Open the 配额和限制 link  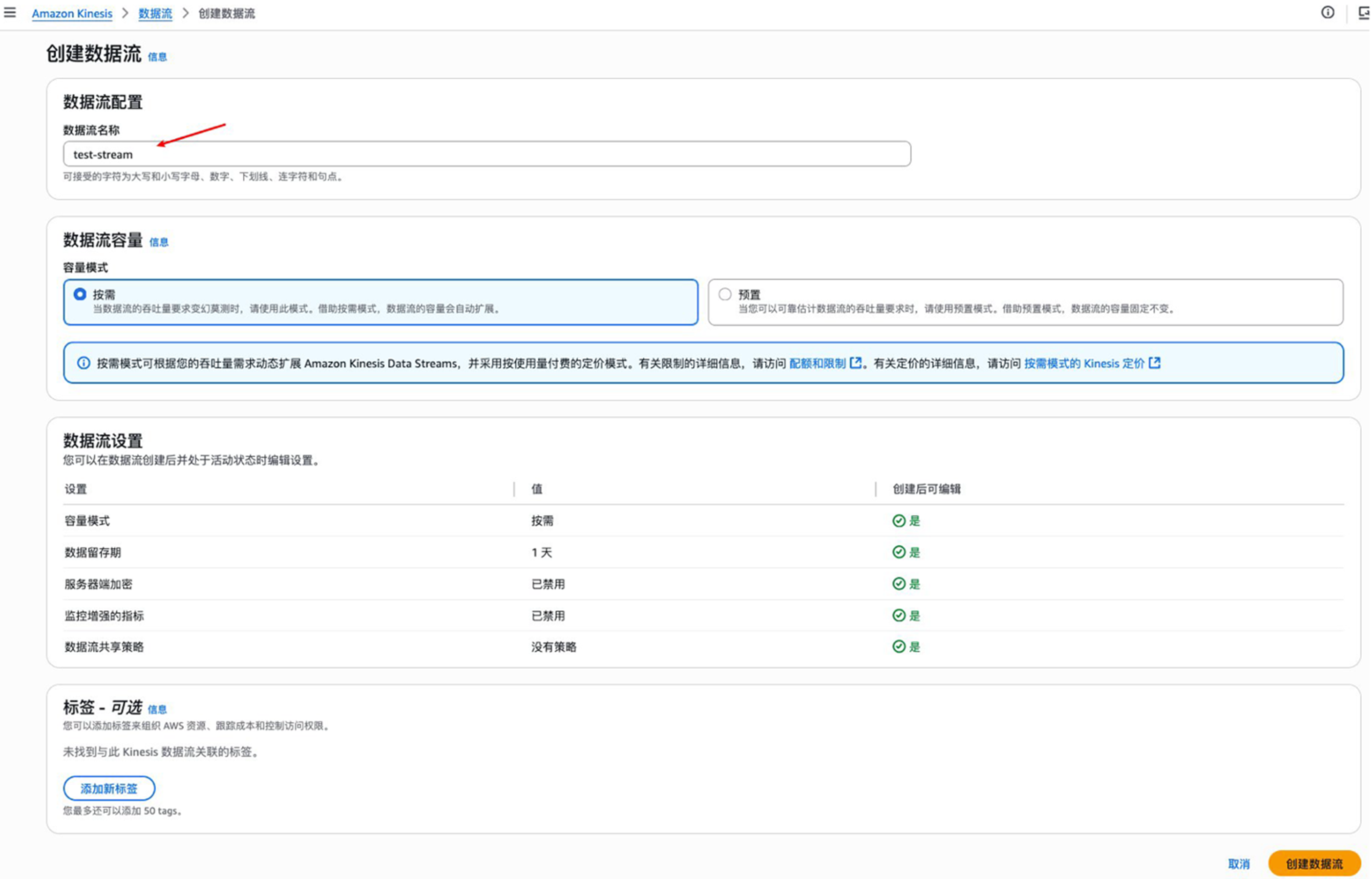pos(817,364)
